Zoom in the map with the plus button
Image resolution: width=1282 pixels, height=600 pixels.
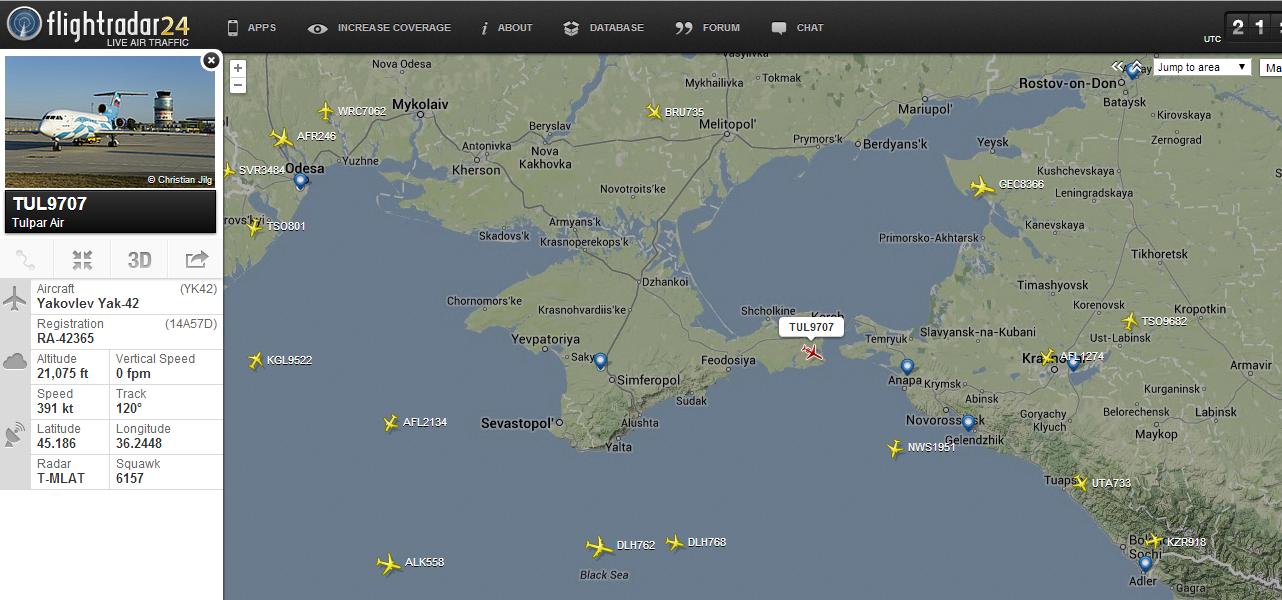238,68
